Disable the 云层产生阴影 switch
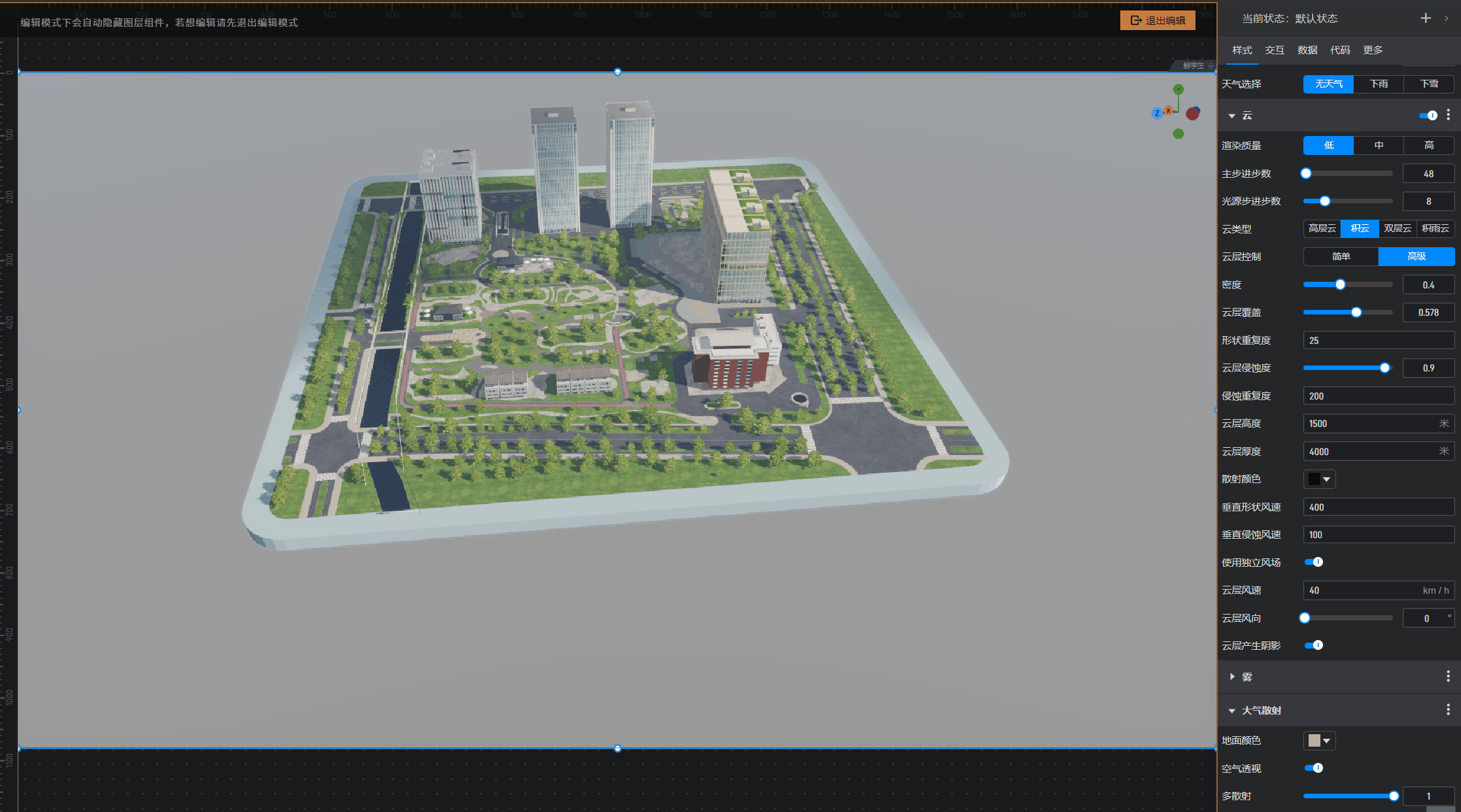 click(1314, 645)
